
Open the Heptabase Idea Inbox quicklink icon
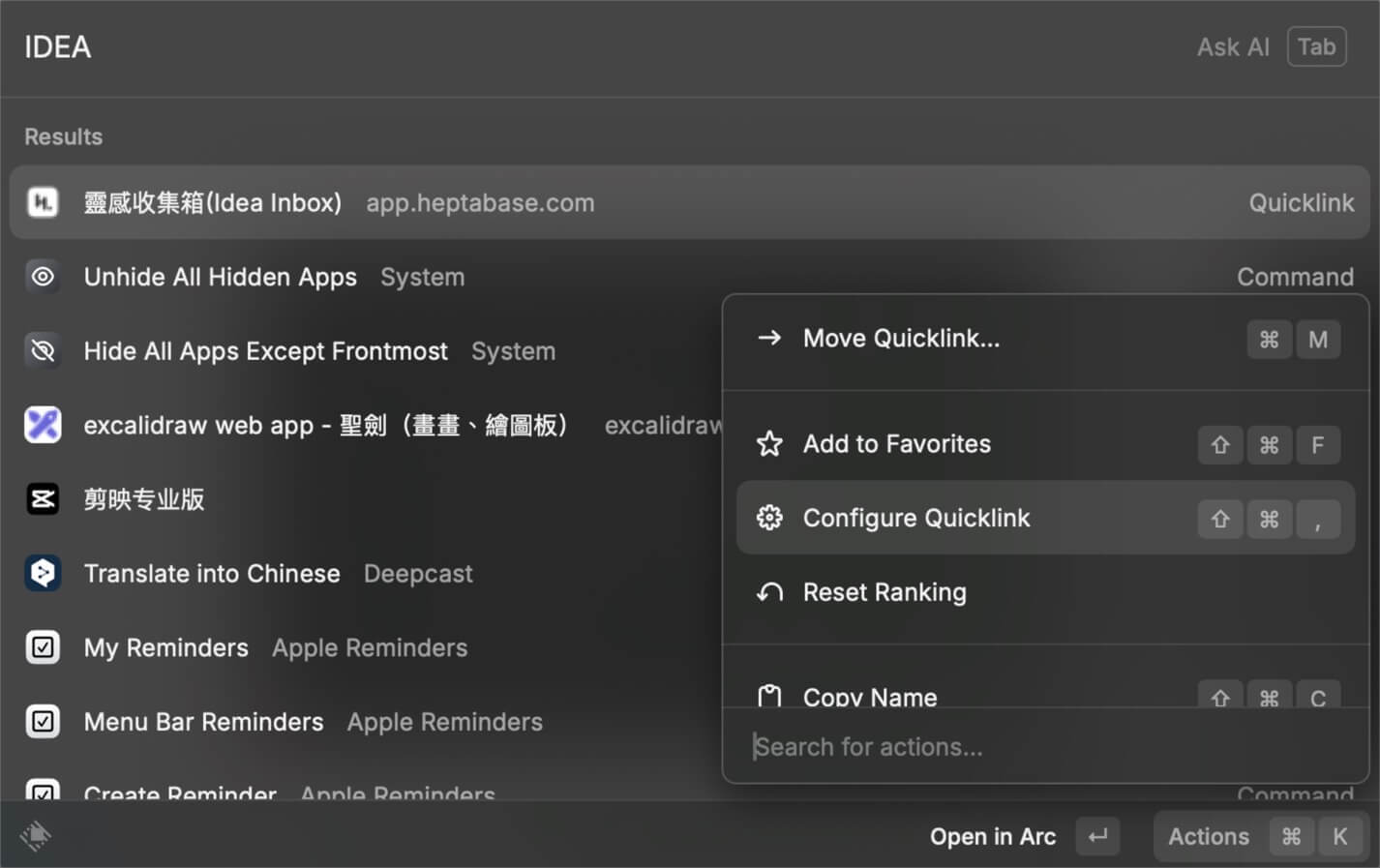(43, 202)
